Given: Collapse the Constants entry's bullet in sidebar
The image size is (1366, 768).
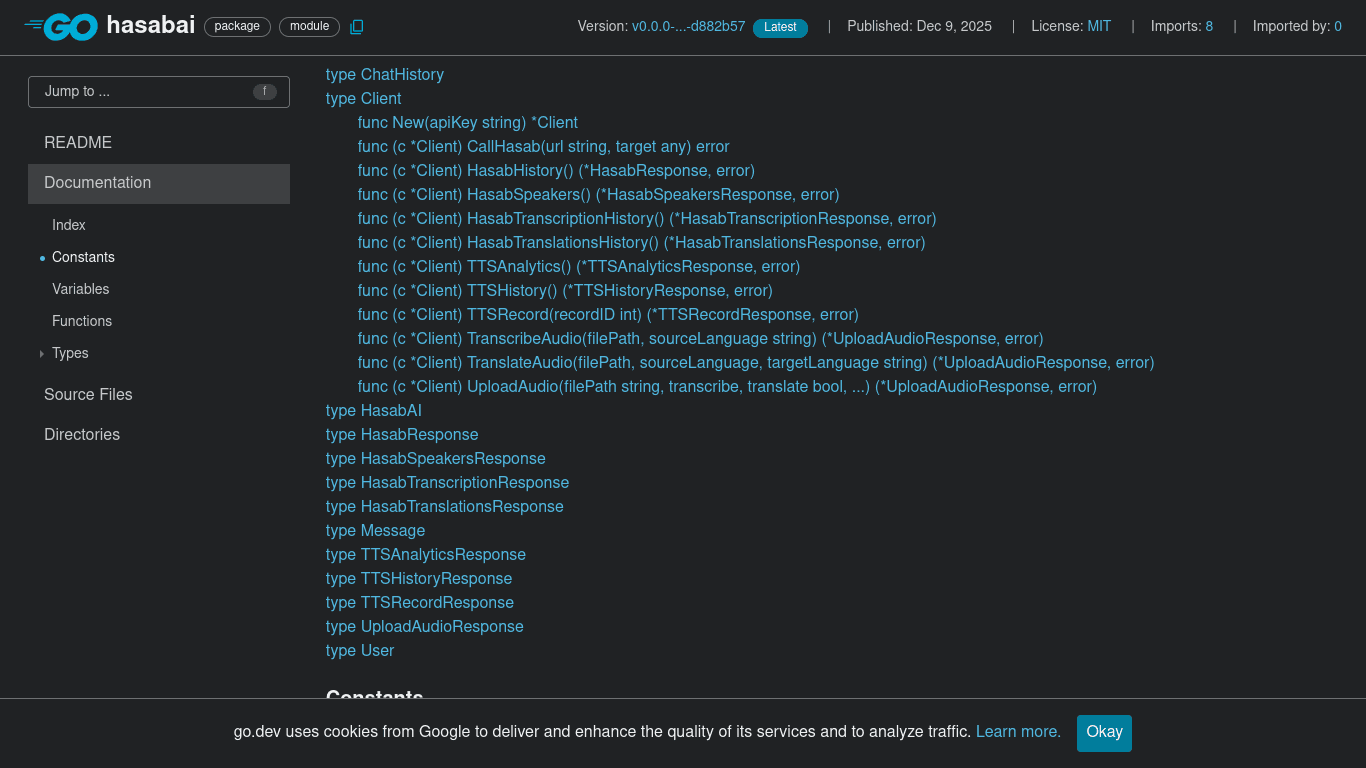Looking at the screenshot, I should click(x=41, y=257).
